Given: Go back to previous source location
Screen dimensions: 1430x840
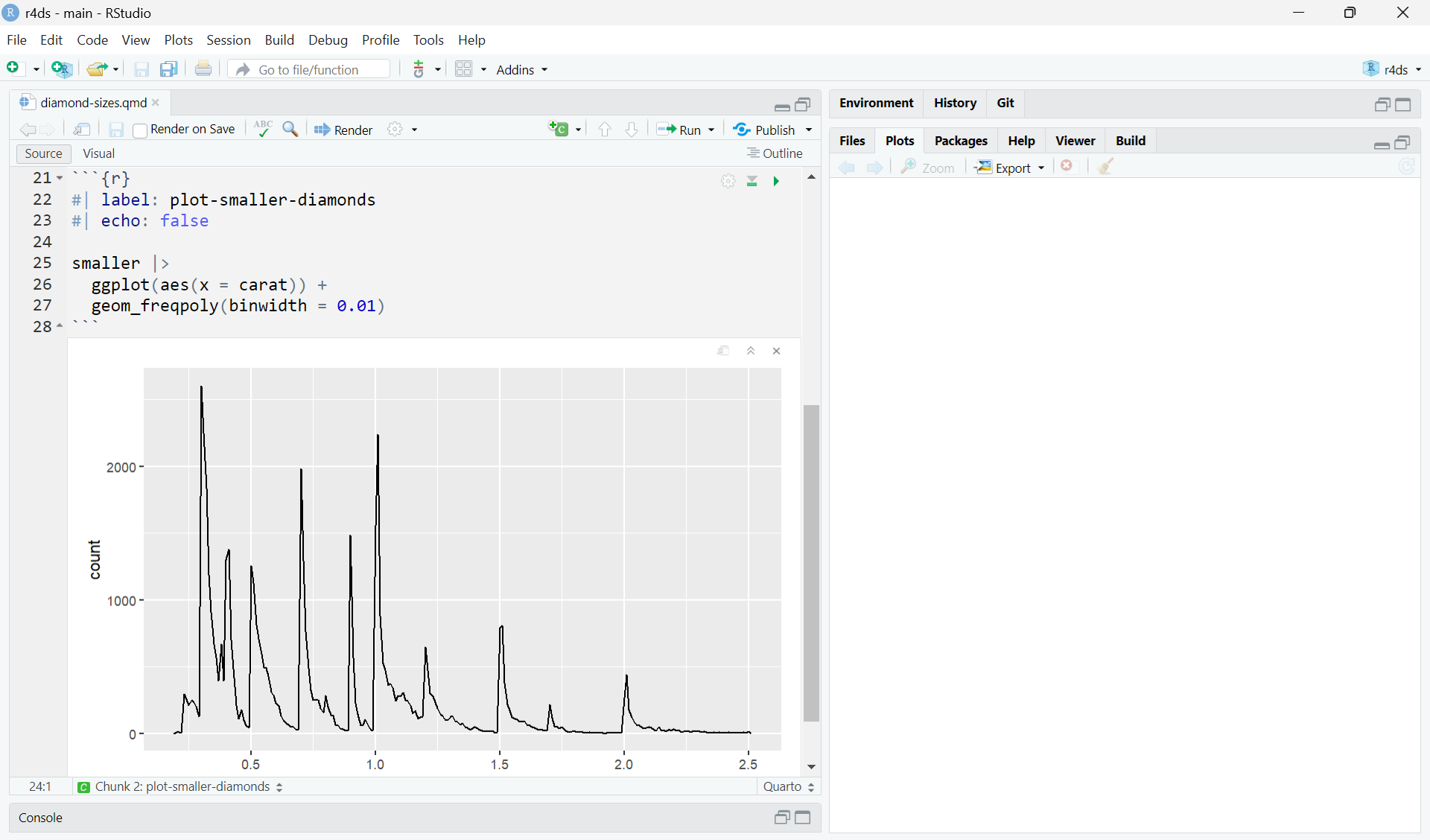Looking at the screenshot, I should (x=28, y=130).
